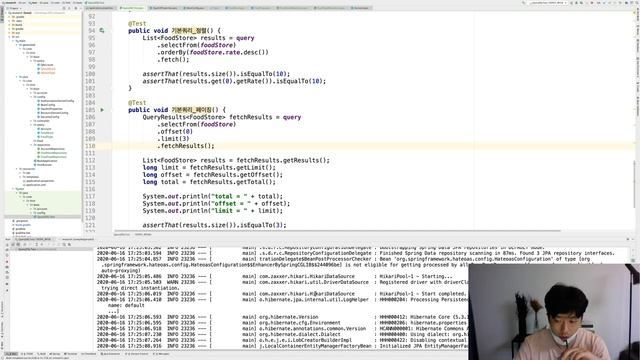Viewport: 640px width, 360px height.
Task: Select the build folder in the project tree
Action: point(18,25)
